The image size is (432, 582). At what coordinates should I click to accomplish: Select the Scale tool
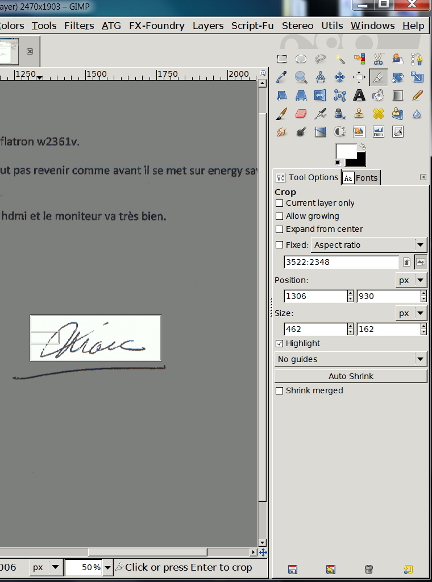(417, 77)
